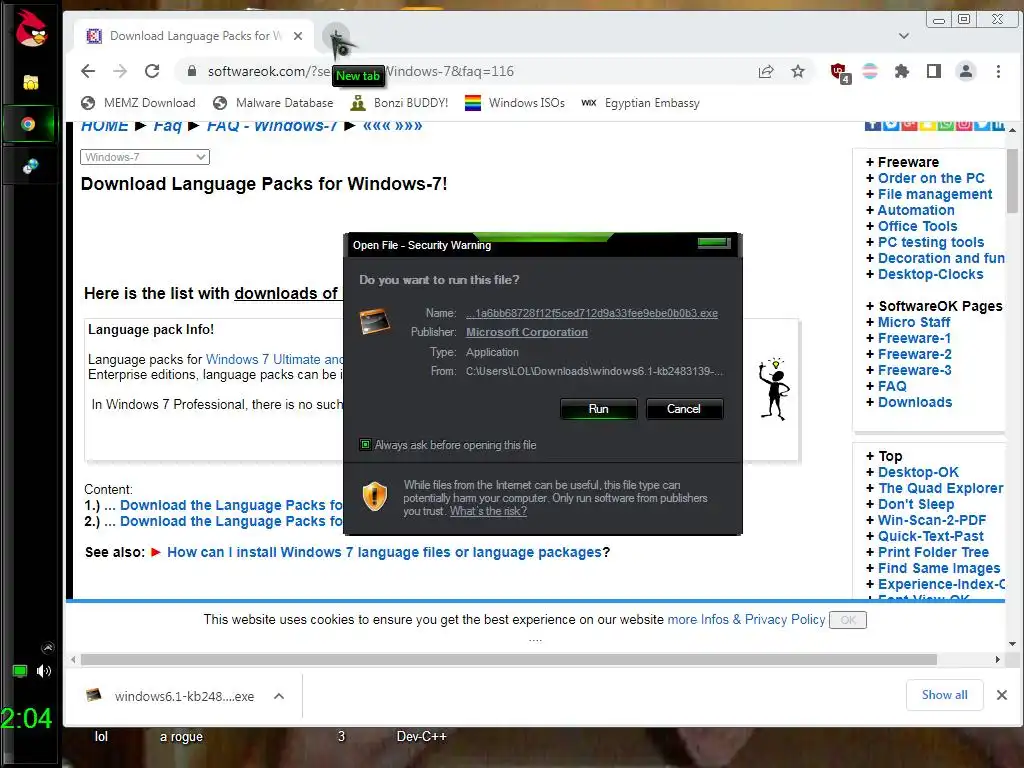
Task: Click the Angry Birds start icon
Action: [x=31, y=29]
